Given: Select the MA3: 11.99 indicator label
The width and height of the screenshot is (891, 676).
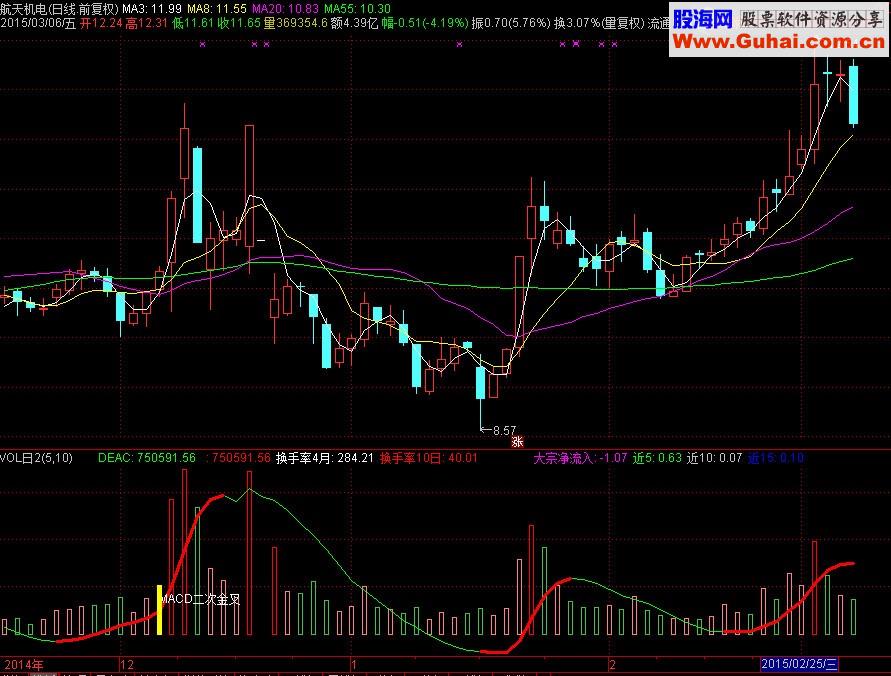Looking at the screenshot, I should coord(152,9).
